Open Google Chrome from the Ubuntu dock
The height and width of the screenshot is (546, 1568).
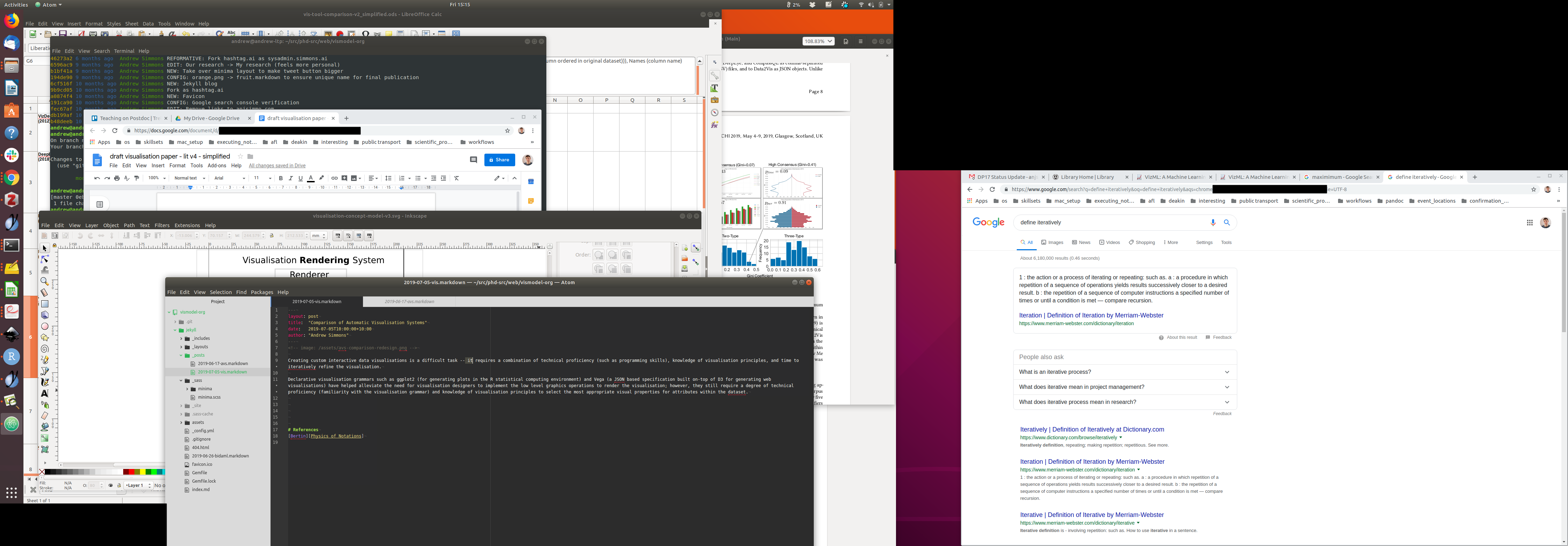pyautogui.click(x=12, y=178)
